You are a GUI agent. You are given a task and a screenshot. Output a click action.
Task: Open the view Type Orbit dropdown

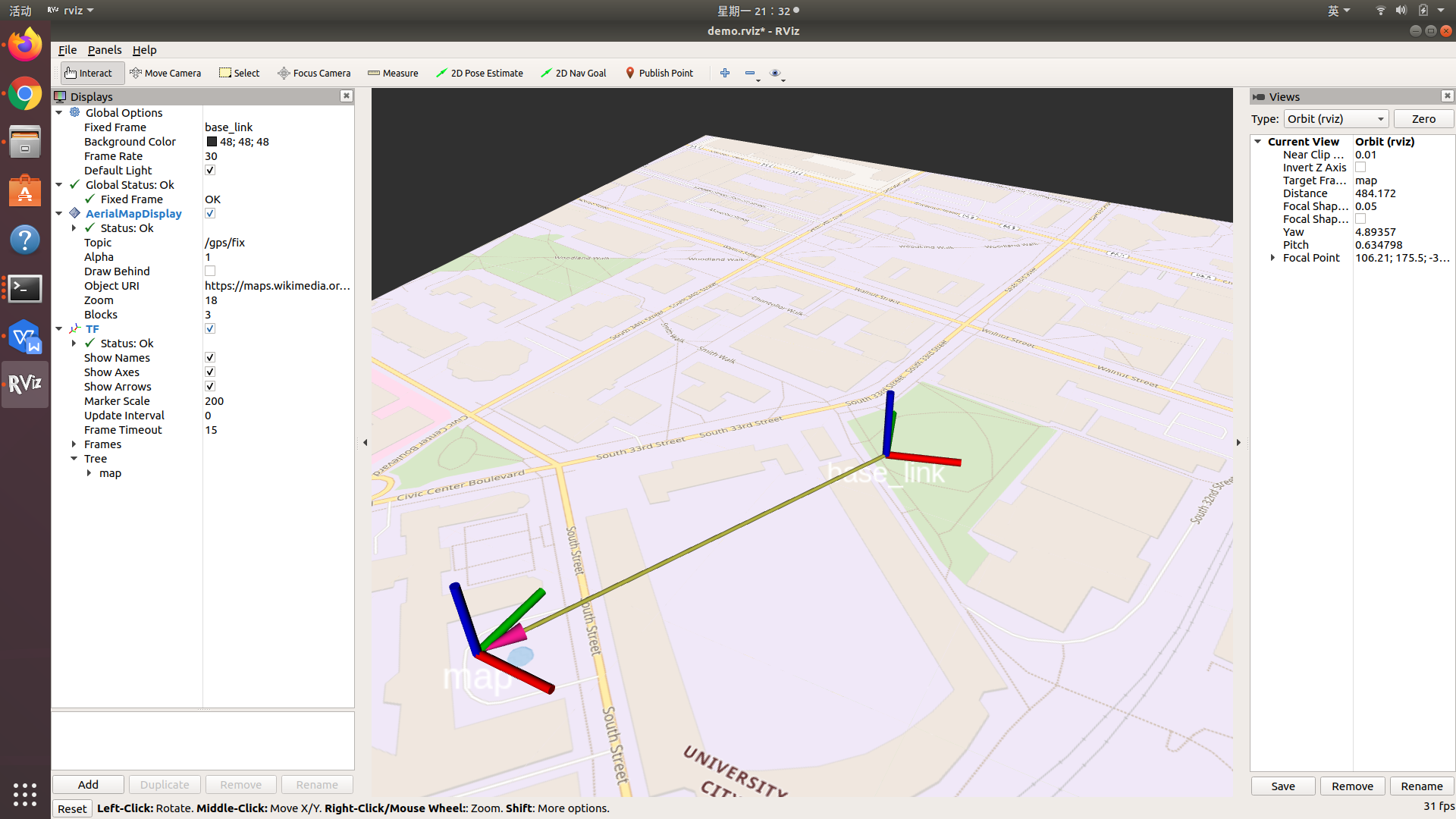pyautogui.click(x=1335, y=119)
